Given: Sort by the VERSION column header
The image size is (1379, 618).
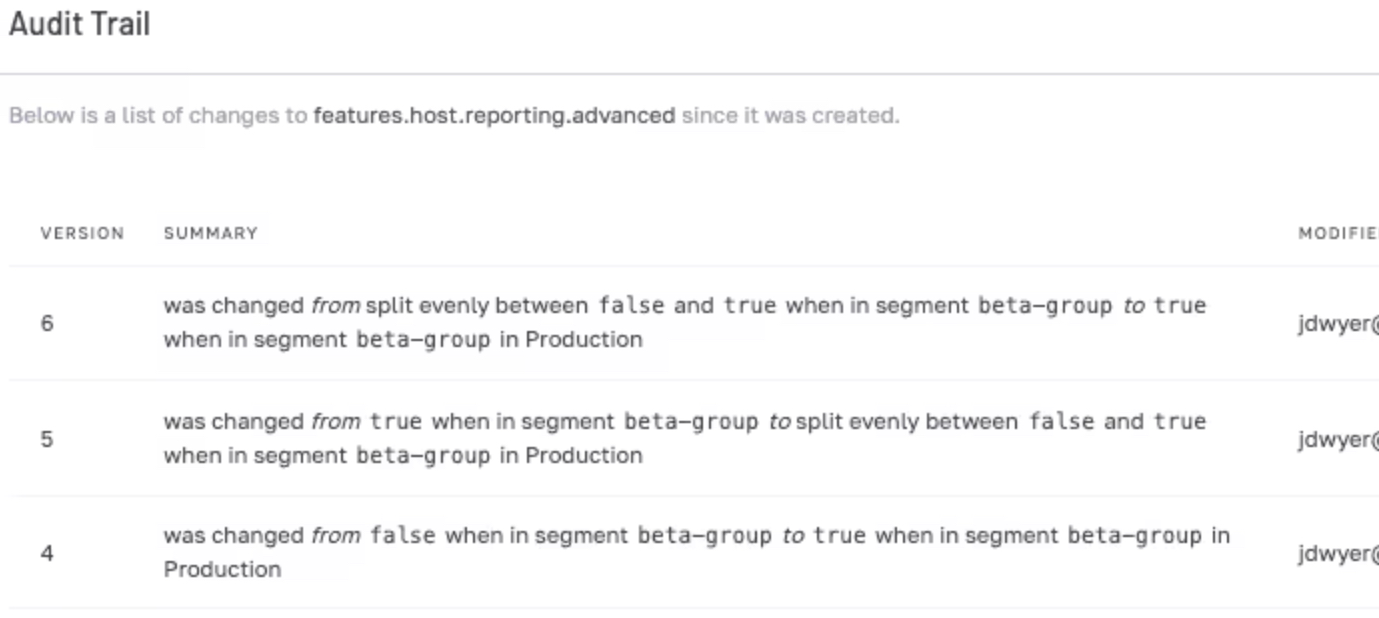Looking at the screenshot, I should tap(82, 233).
